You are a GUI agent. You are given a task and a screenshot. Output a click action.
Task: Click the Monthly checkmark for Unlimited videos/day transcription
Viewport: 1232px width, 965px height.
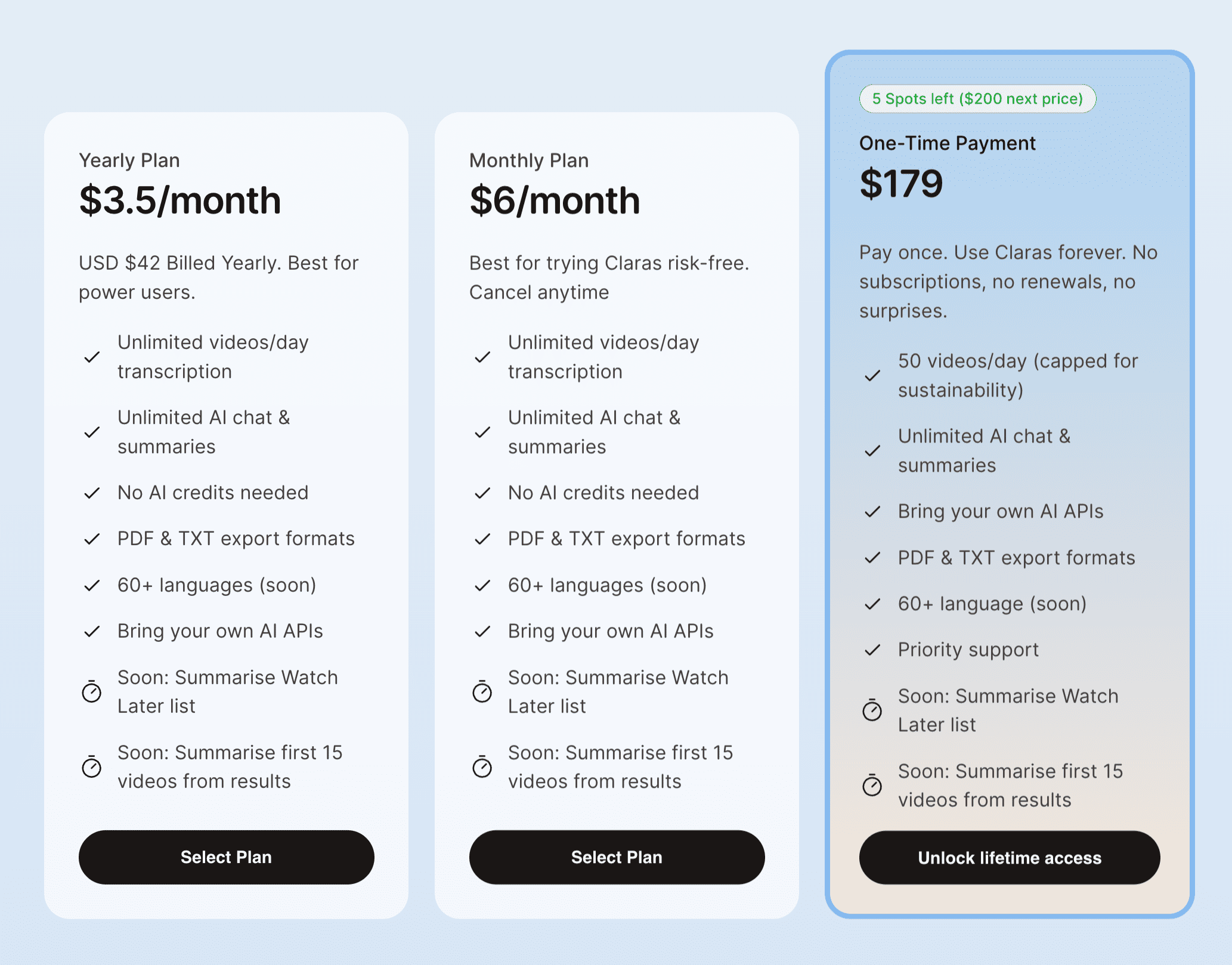pyautogui.click(x=482, y=357)
